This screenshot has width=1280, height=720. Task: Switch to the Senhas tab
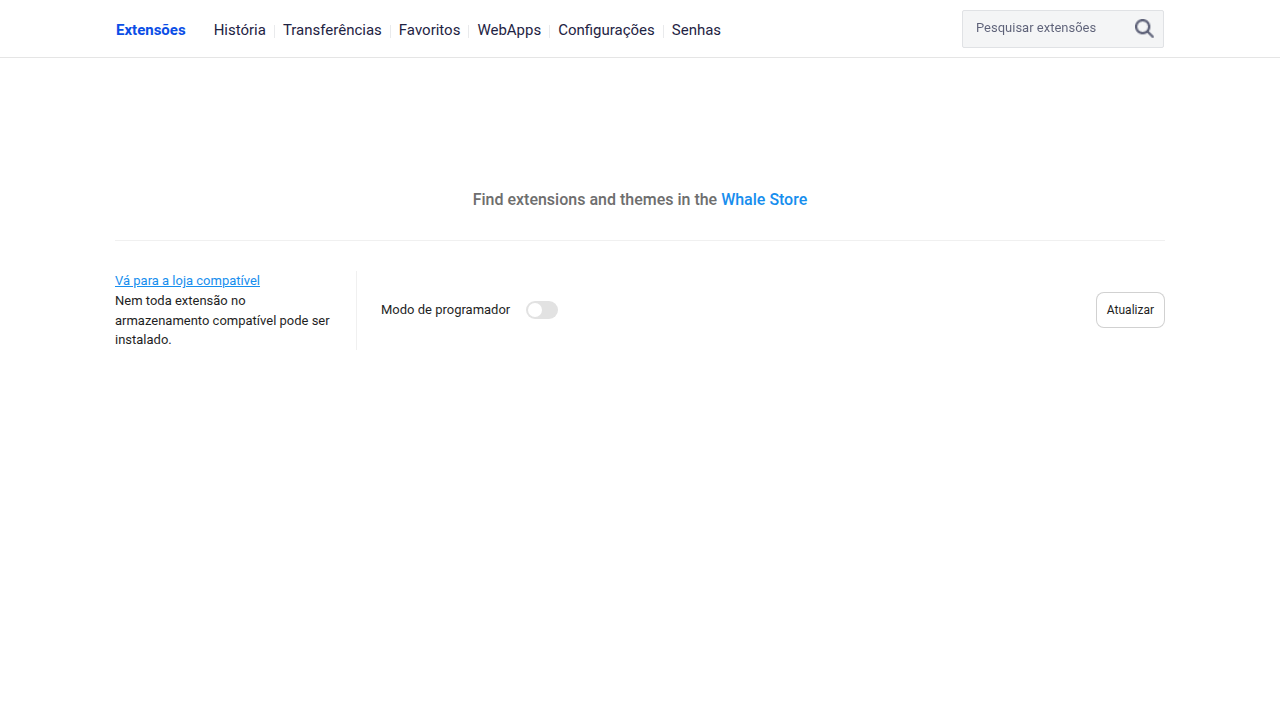(696, 30)
